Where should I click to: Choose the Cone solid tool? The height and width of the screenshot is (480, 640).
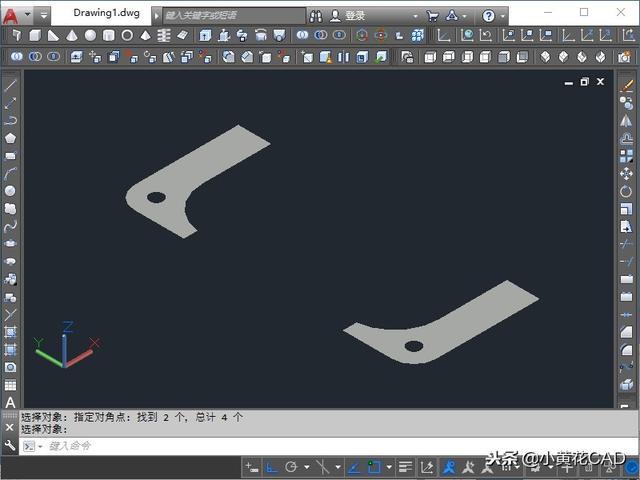tap(72, 36)
